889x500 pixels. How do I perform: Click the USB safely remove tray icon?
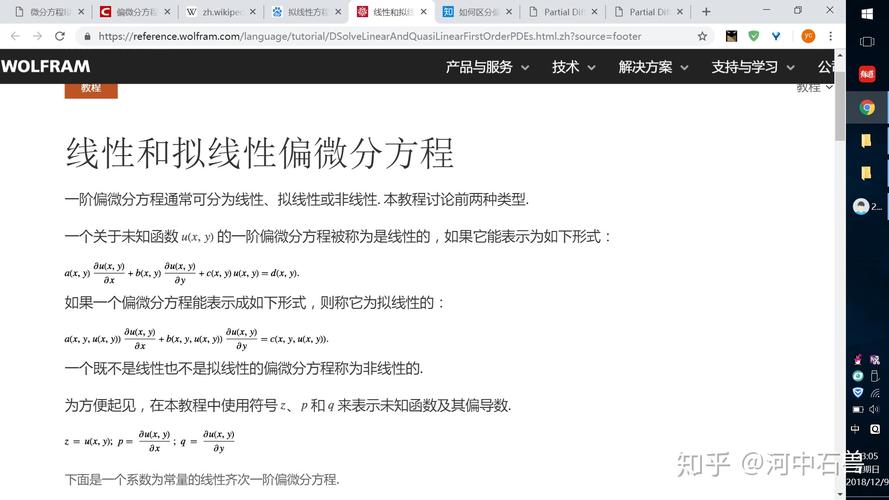pos(875,375)
